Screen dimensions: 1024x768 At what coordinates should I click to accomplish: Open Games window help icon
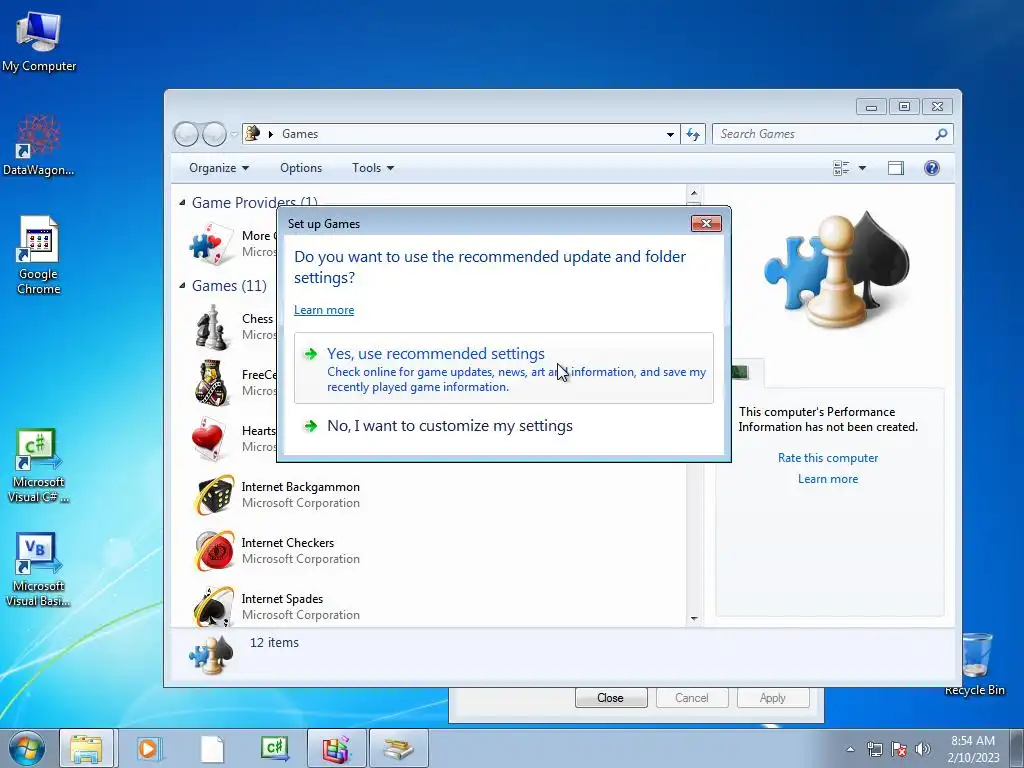[932, 168]
